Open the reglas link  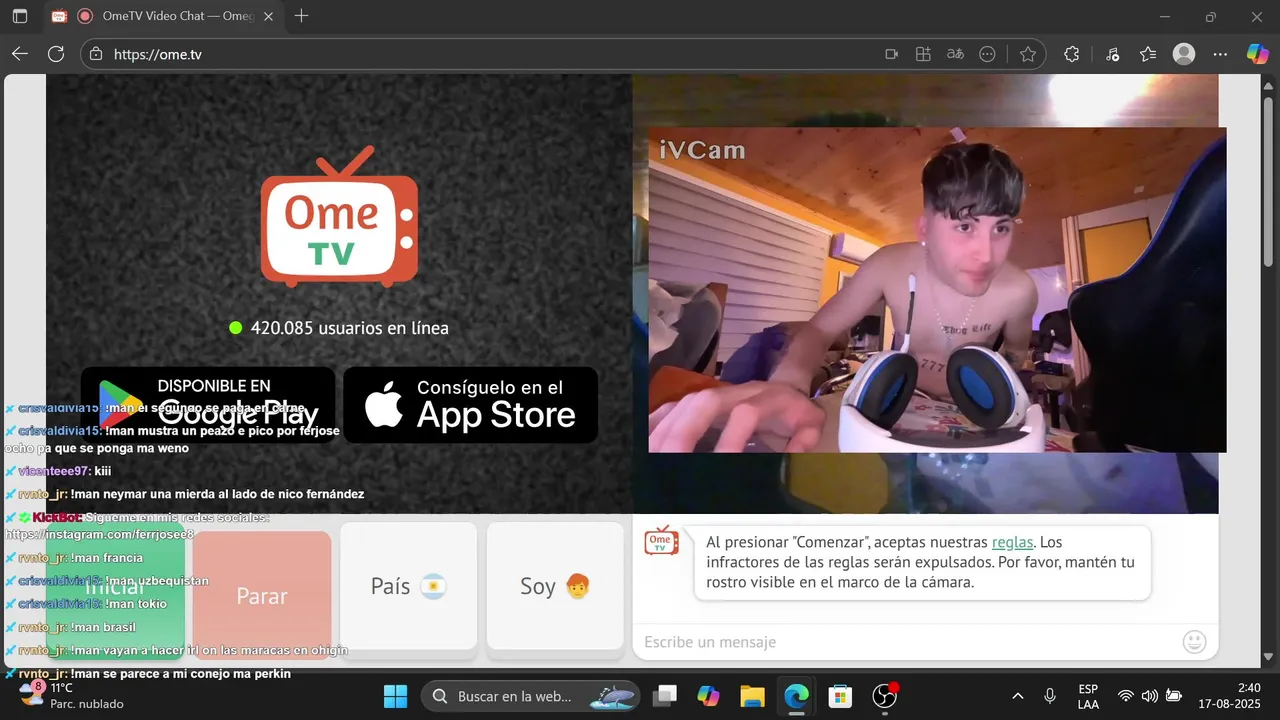click(x=1012, y=542)
